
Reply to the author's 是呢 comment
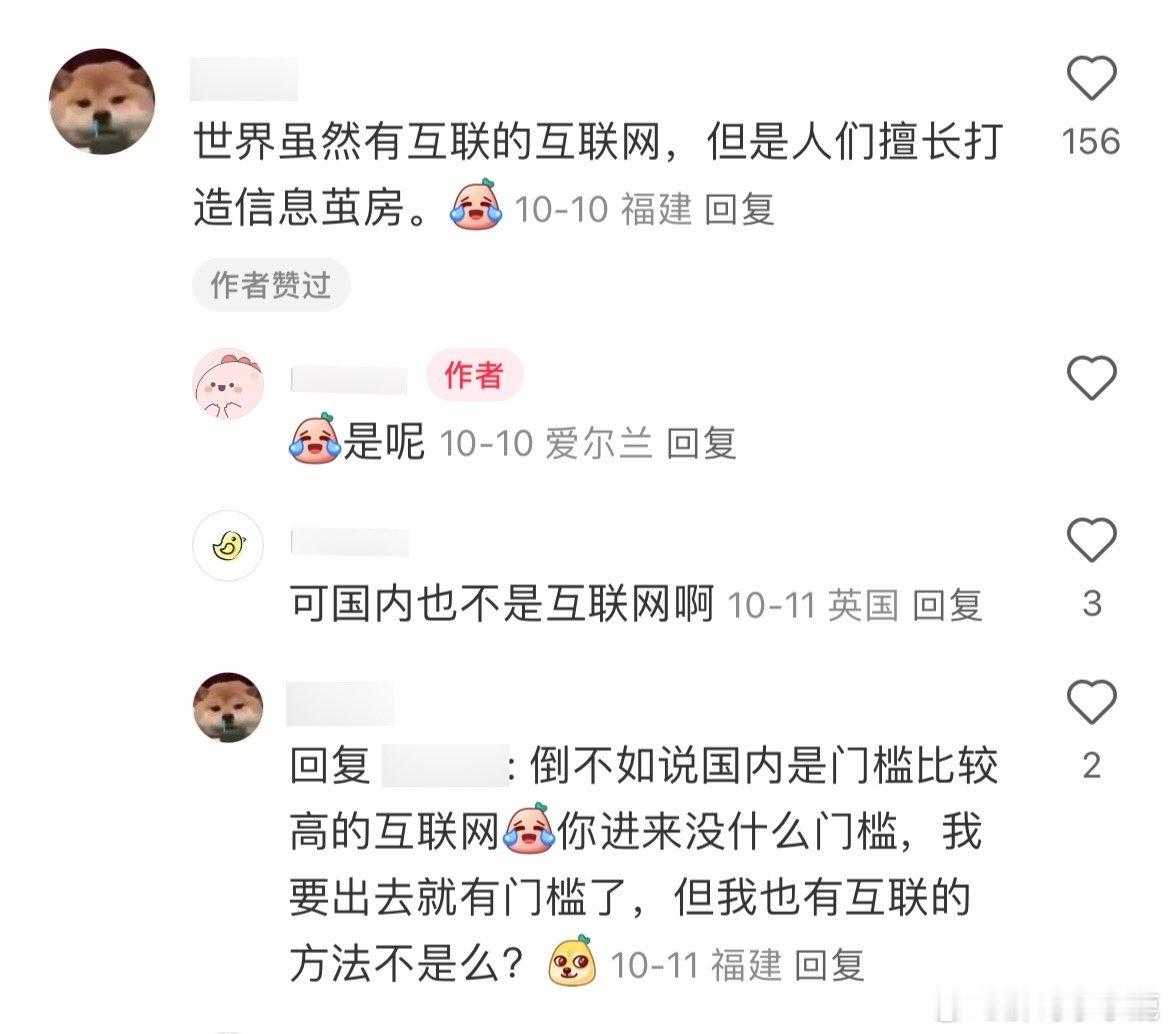(701, 443)
